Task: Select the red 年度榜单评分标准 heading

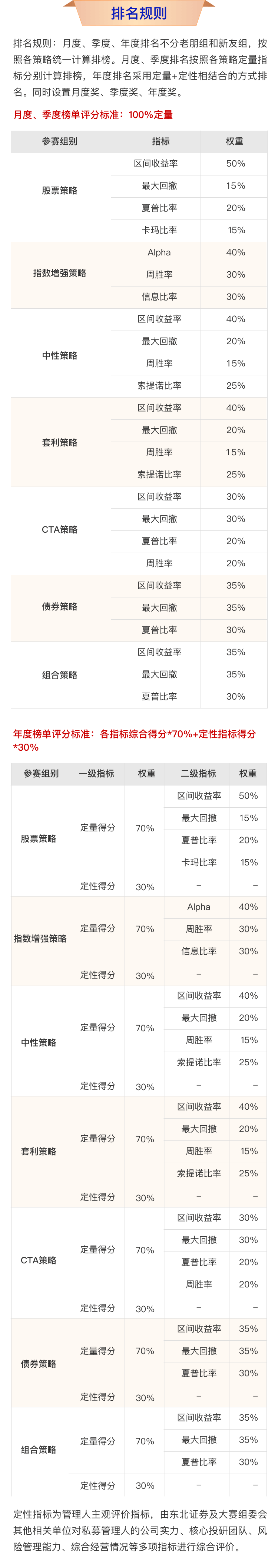Action: click(x=135, y=740)
